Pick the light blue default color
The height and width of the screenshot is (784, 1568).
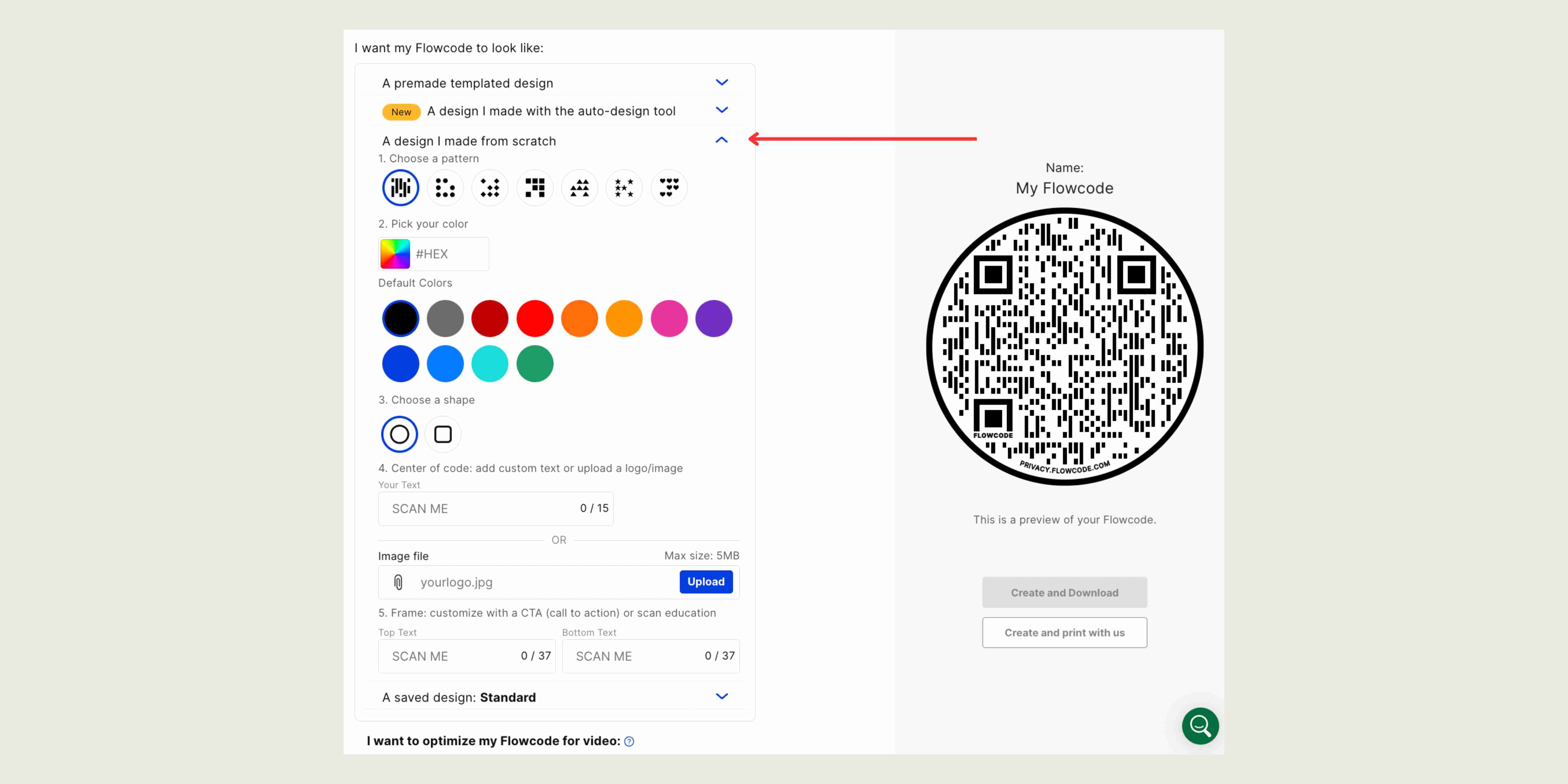tap(445, 363)
